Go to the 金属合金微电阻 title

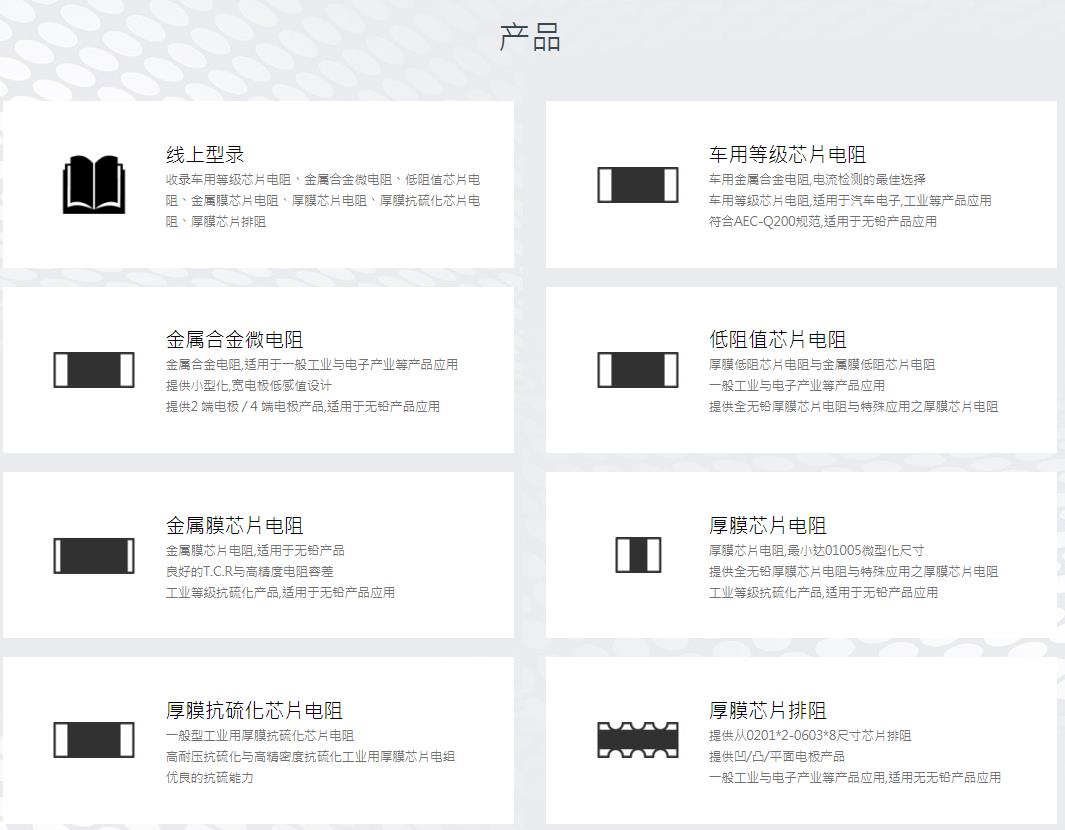(x=234, y=340)
